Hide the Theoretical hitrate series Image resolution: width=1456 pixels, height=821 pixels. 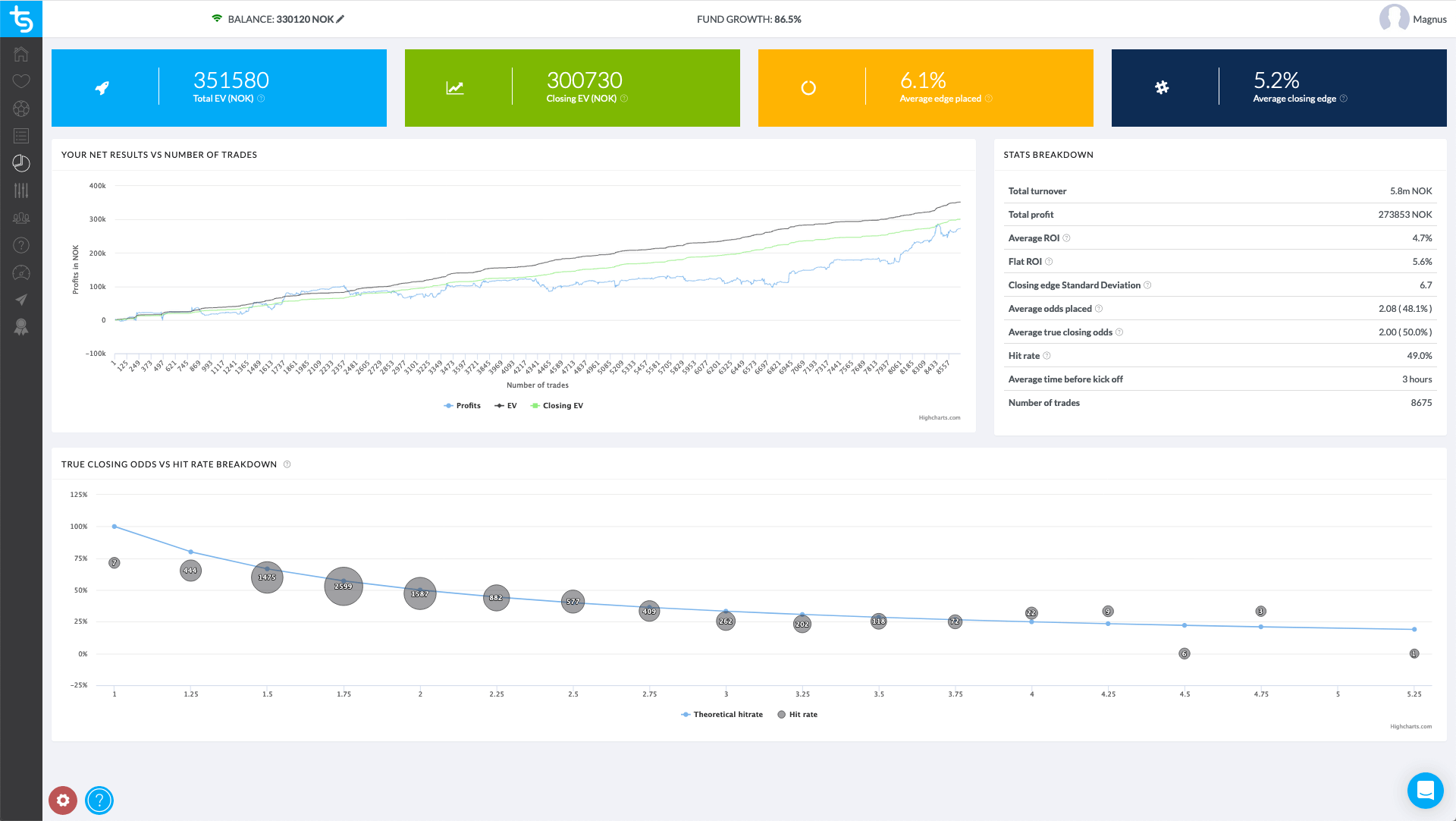click(722, 715)
